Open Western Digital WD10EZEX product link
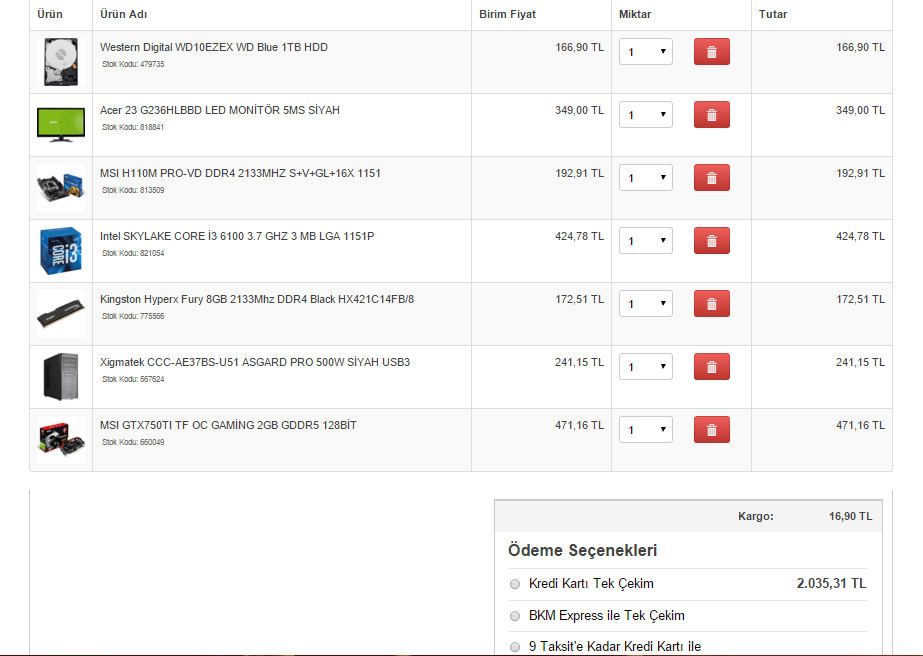The height and width of the screenshot is (656, 923). [x=214, y=47]
